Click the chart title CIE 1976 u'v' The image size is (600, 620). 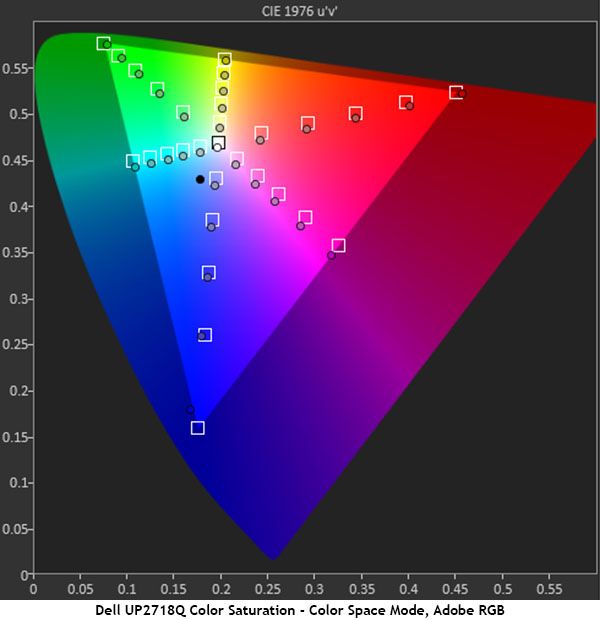coord(299,11)
